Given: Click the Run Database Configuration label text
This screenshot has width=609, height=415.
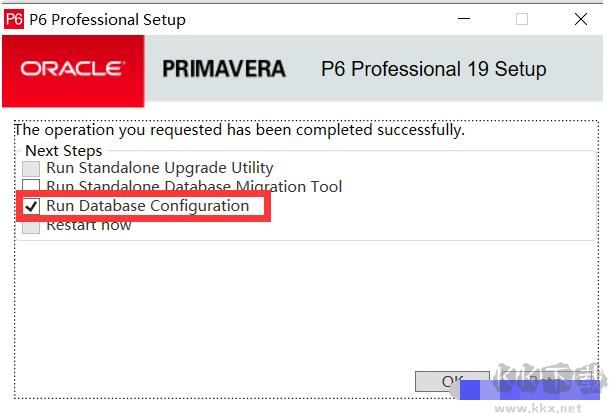Looking at the screenshot, I should [147, 206].
